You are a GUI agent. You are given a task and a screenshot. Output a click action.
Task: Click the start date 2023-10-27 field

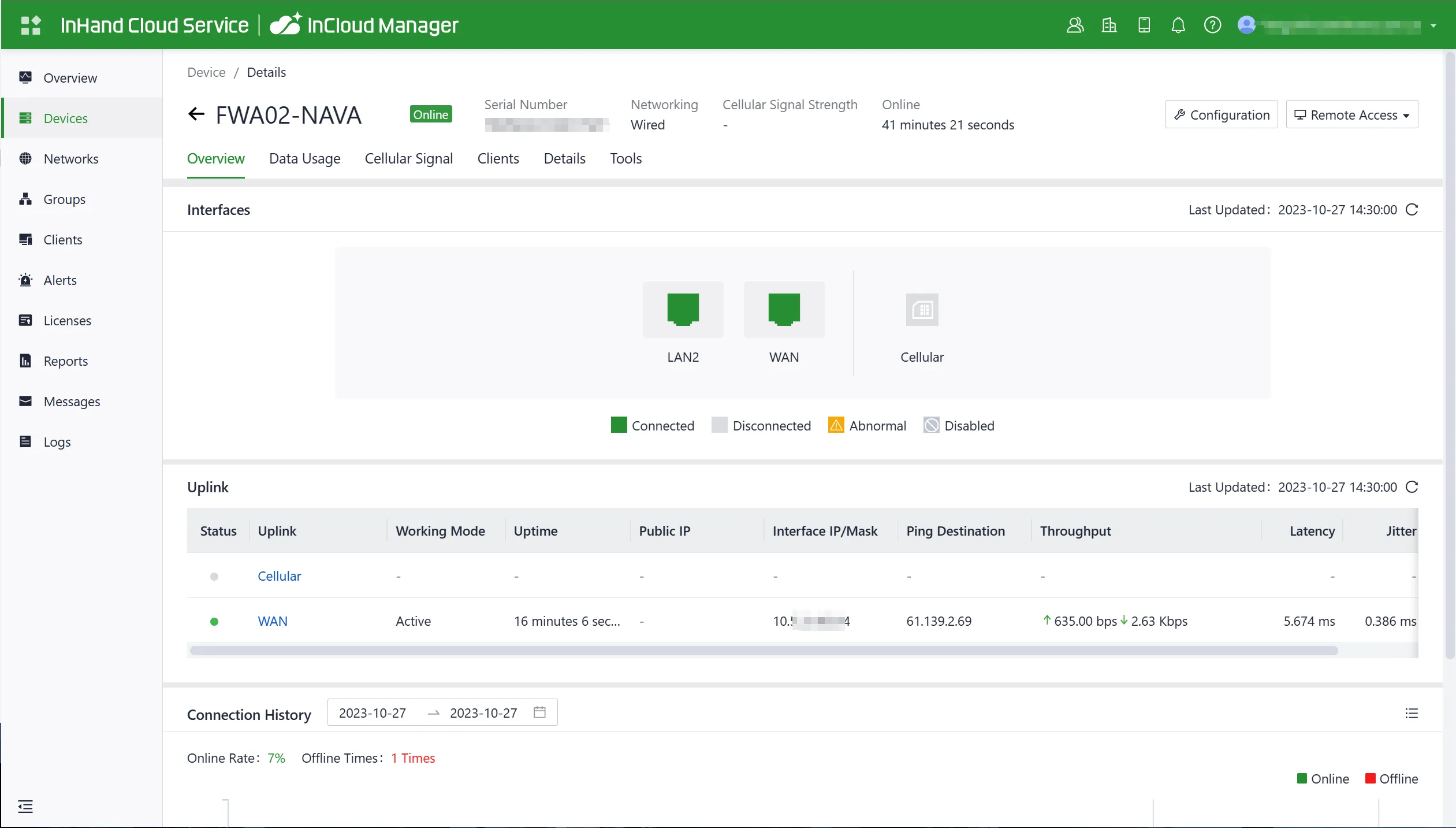point(373,713)
